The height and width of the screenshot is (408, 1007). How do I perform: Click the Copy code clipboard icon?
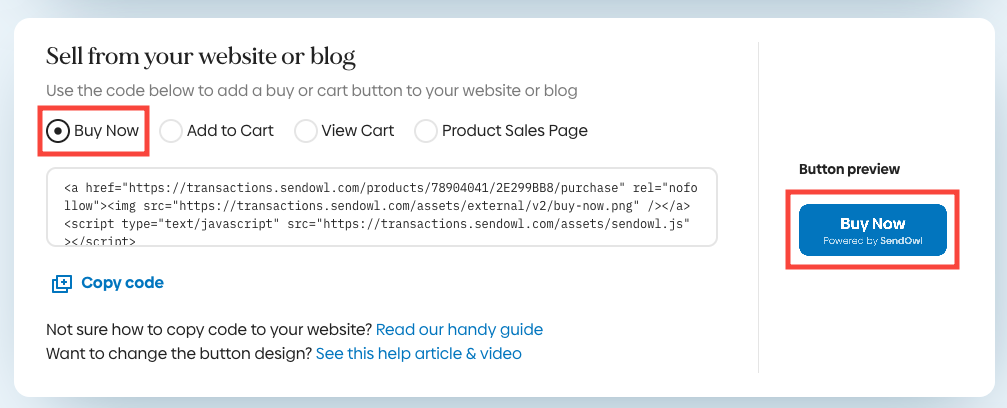pos(62,283)
